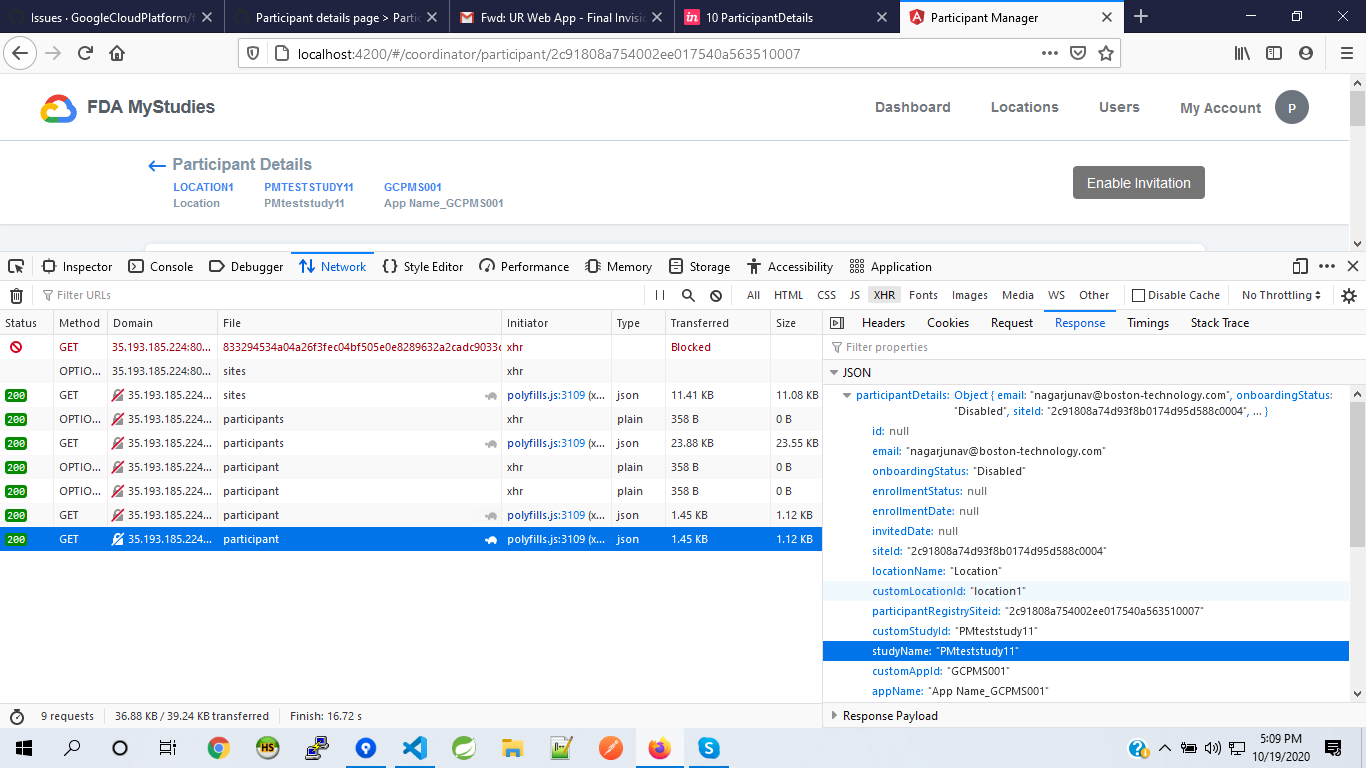Switch to the Headers tab
Viewport: 1366px width, 768px height.
(883, 323)
